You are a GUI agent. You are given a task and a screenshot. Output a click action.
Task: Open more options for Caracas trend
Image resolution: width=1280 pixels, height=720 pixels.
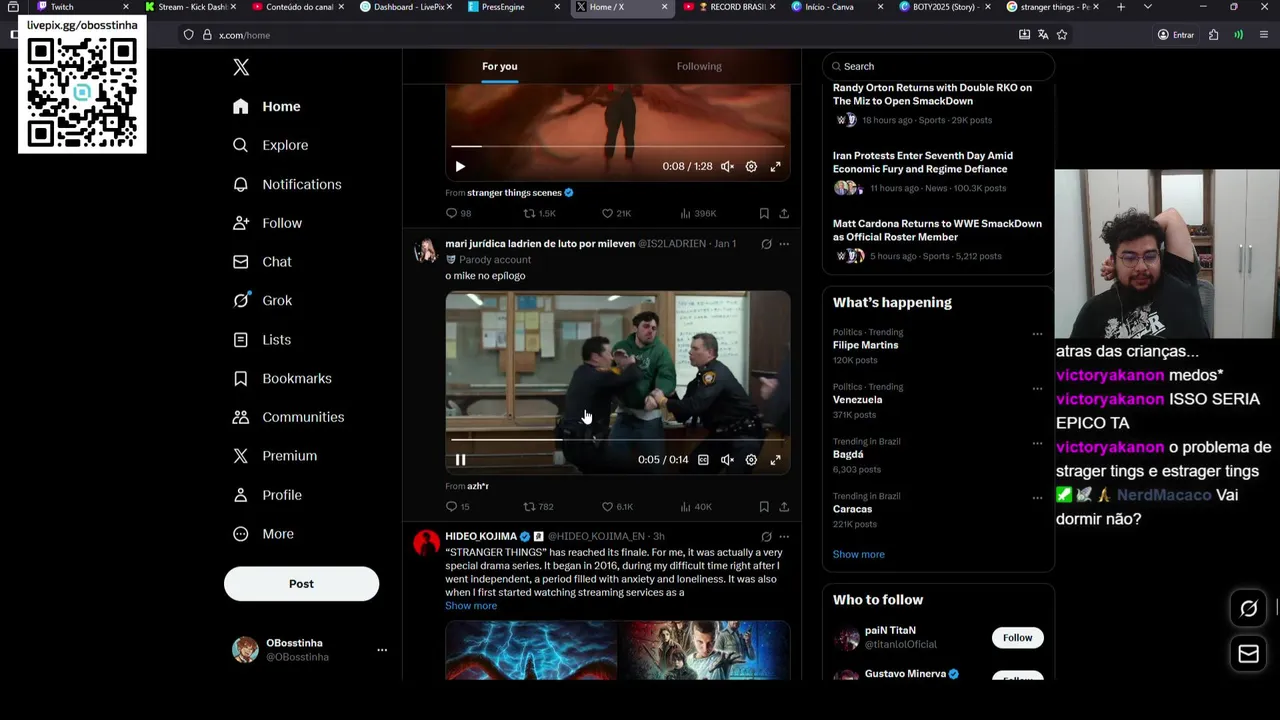[x=1037, y=498]
